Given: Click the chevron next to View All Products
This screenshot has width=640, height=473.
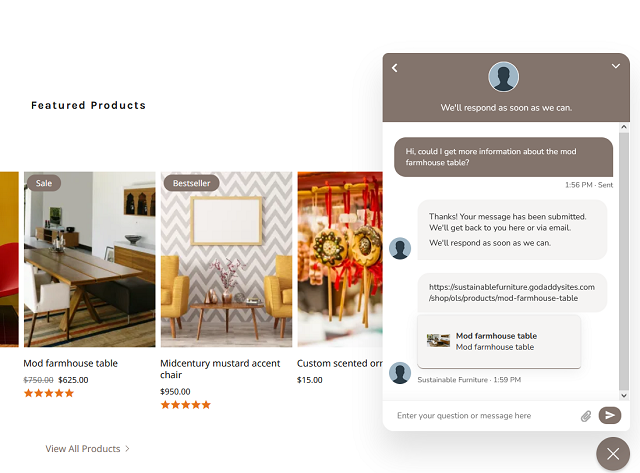Looking at the screenshot, I should point(127,449).
